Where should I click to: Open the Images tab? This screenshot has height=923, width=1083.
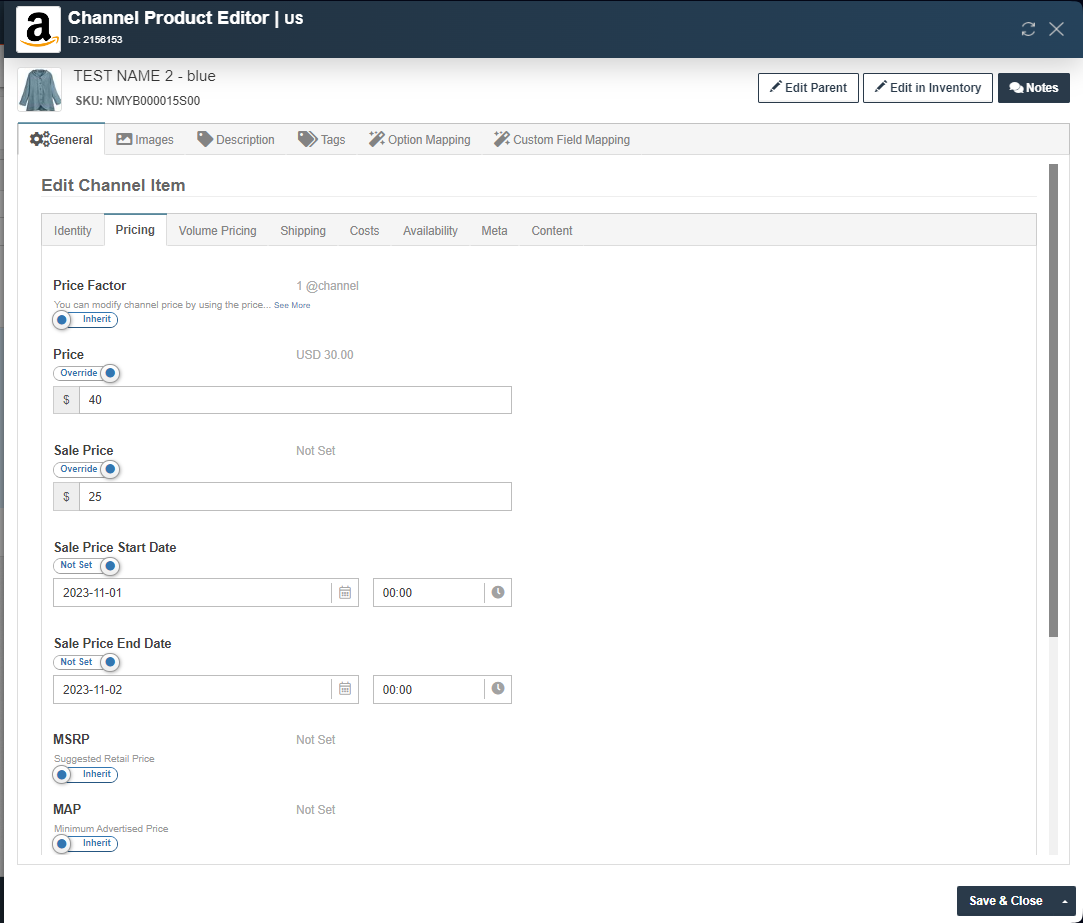(x=145, y=140)
